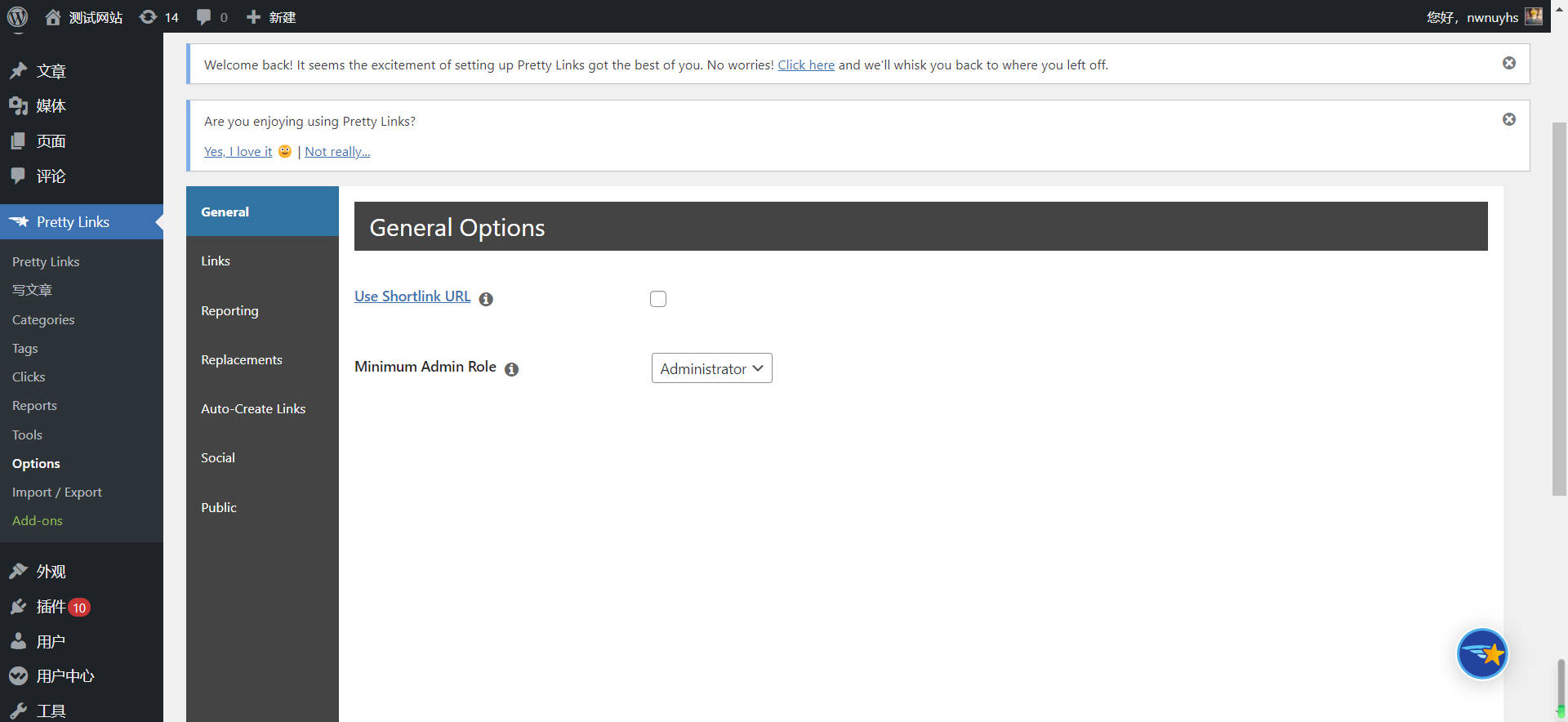The height and width of the screenshot is (722, 1568).
Task: Open the WordPress logo menu
Action: tap(17, 16)
